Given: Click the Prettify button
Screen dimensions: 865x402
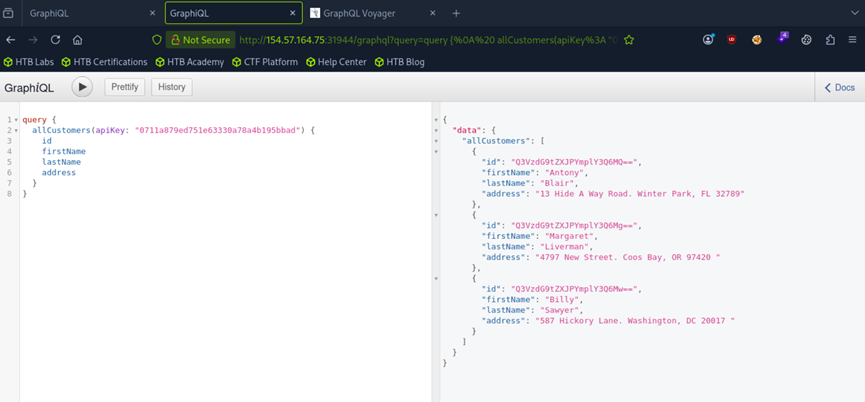Looking at the screenshot, I should click(x=125, y=87).
